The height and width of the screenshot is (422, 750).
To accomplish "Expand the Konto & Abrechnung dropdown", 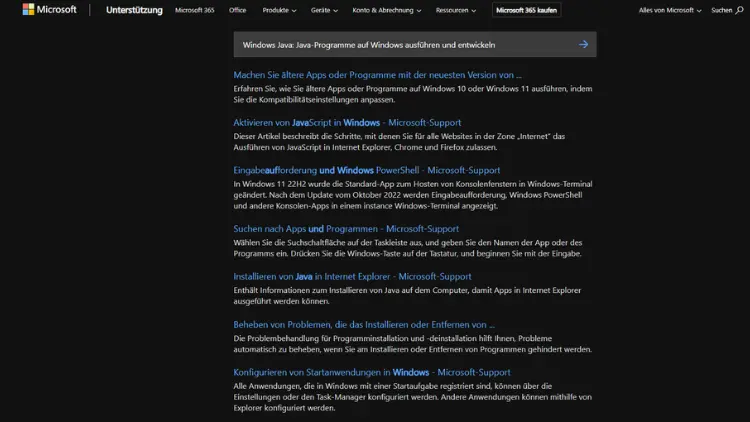I will (386, 10).
